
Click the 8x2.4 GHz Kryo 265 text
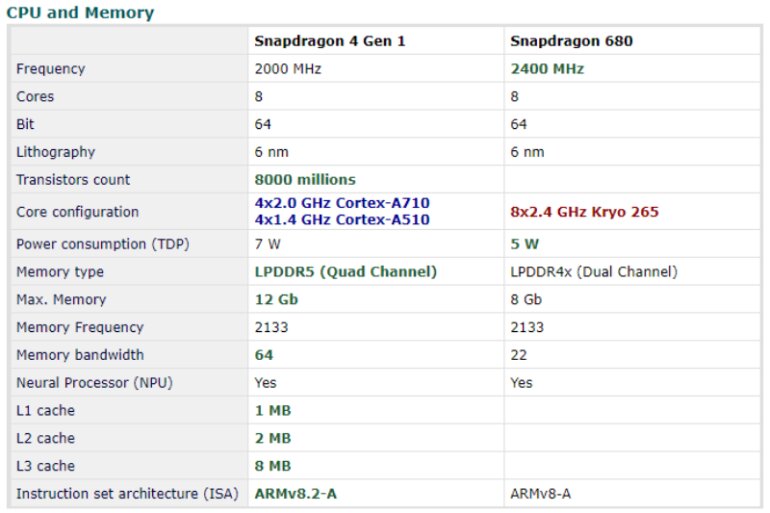584,212
